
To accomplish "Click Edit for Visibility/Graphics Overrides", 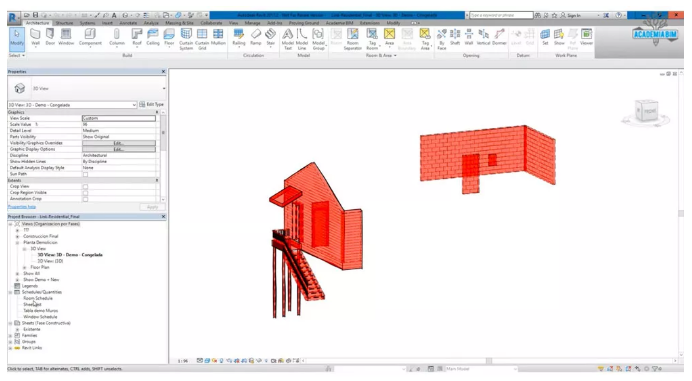I will [x=119, y=143].
